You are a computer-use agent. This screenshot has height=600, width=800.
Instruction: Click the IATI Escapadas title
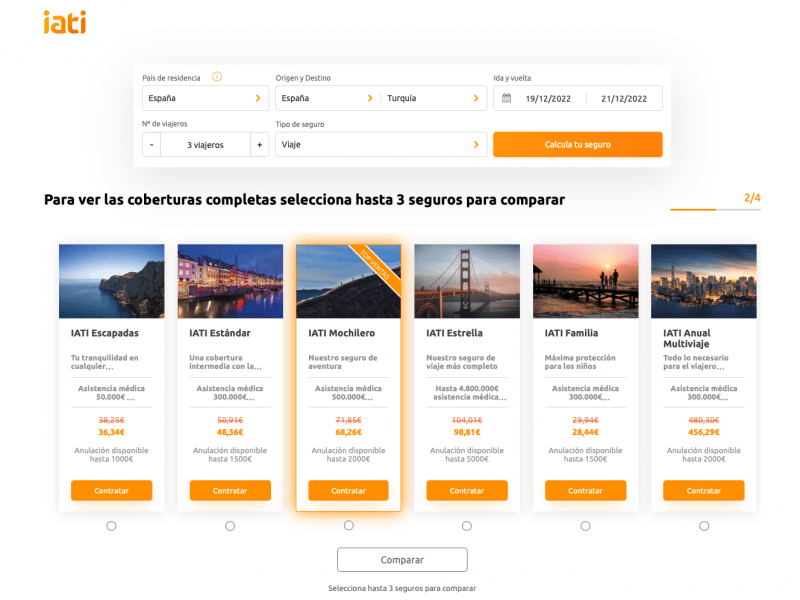point(105,333)
